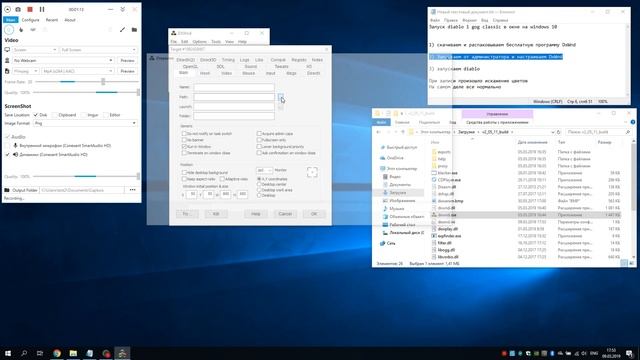This screenshot has width=640, height=360.
Task: Enable the internal microphone audio checkbox
Action: 7,146
